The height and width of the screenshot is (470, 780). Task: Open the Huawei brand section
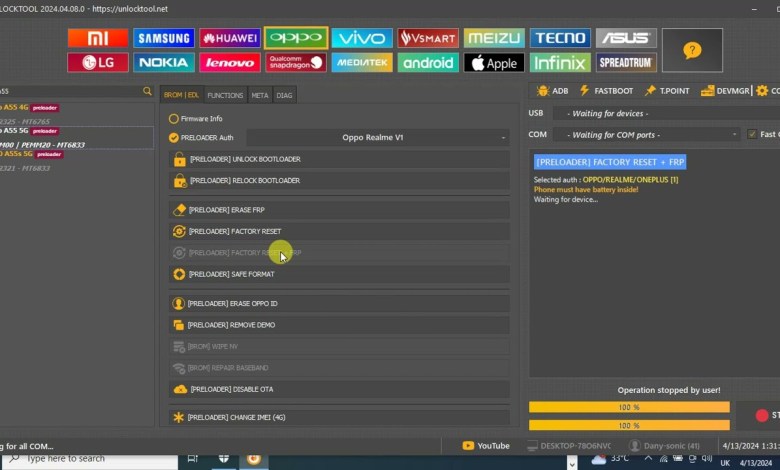(230, 38)
